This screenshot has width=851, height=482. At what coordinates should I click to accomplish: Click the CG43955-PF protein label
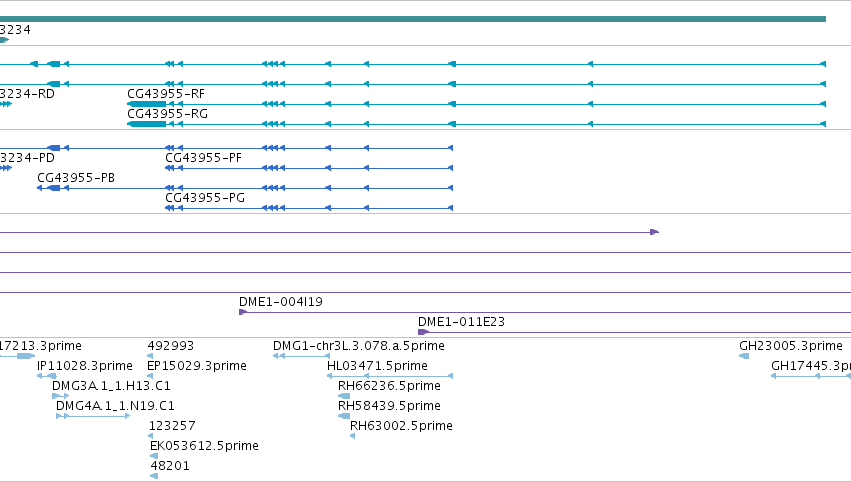point(204,158)
